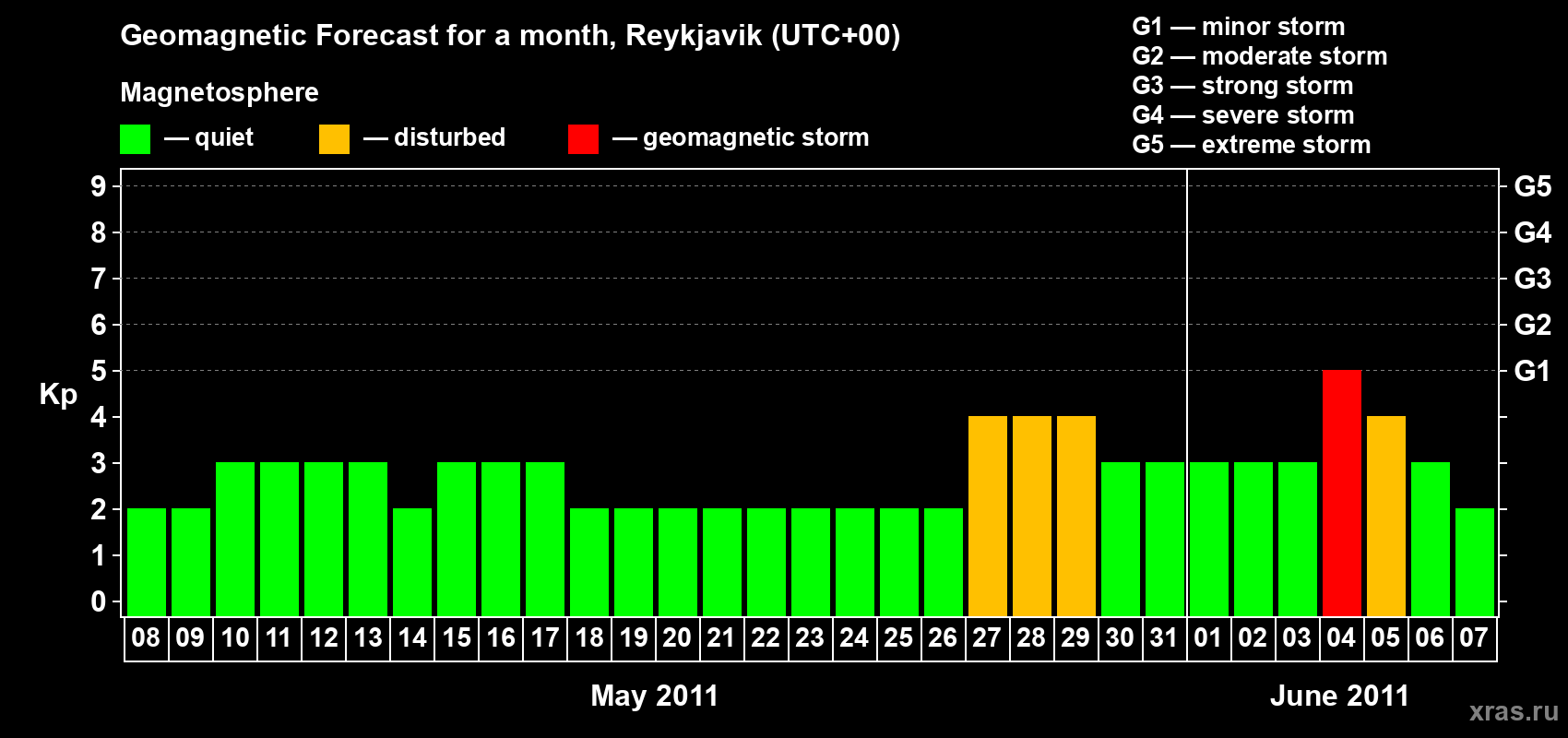1568x738 pixels.
Task: Click date label 15 on the axis
Action: [456, 637]
